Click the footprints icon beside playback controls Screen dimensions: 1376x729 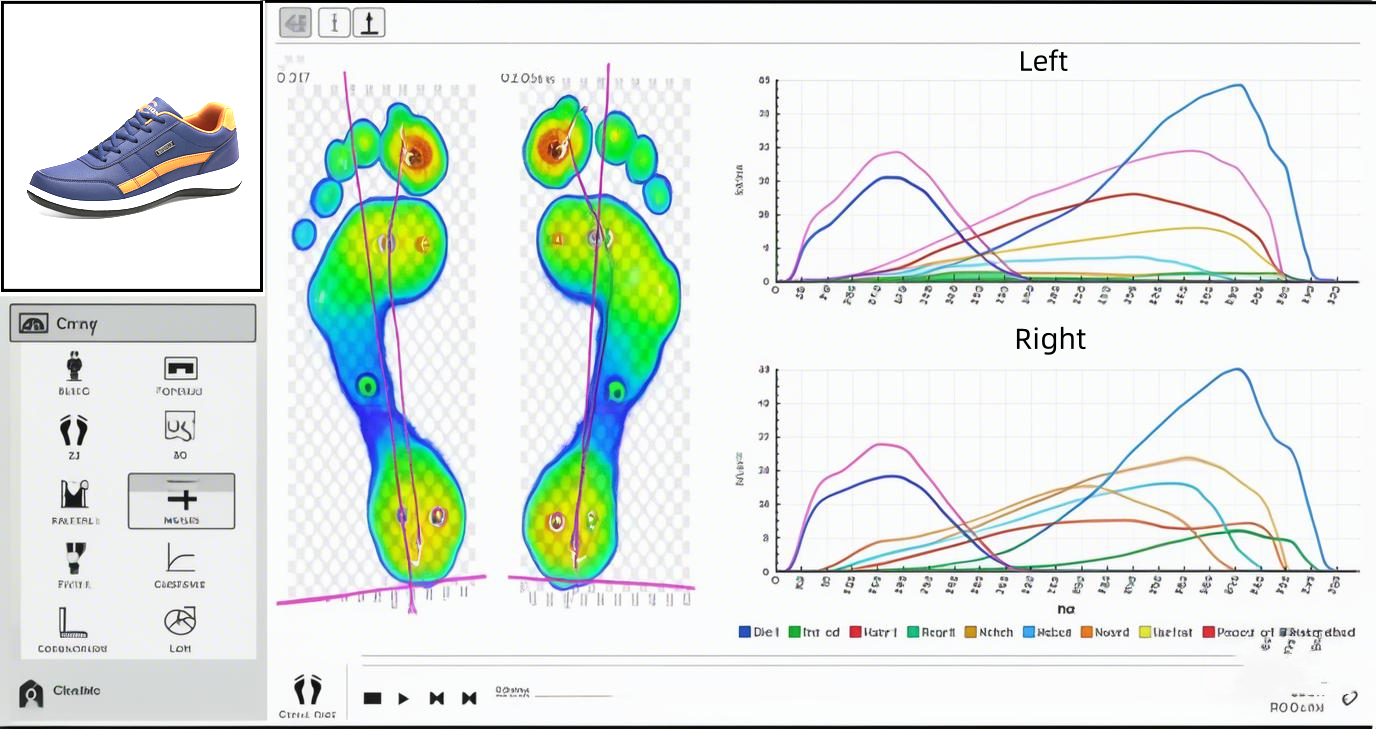[308, 689]
